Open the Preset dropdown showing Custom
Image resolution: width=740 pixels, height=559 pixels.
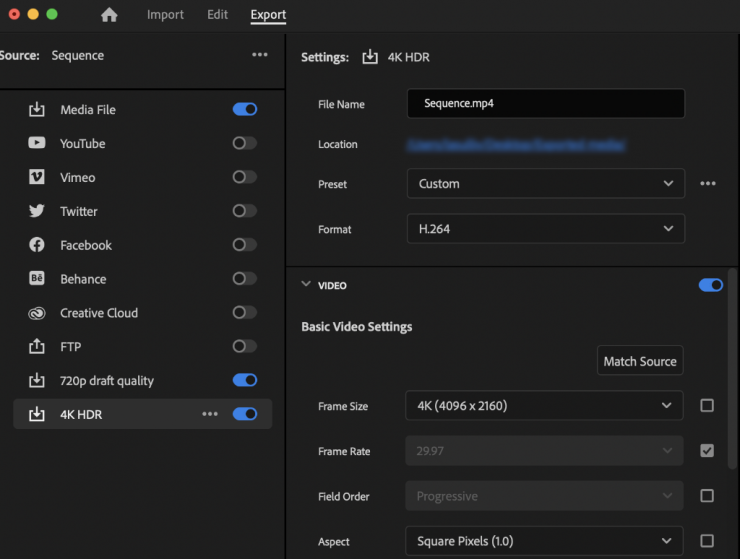coord(545,184)
